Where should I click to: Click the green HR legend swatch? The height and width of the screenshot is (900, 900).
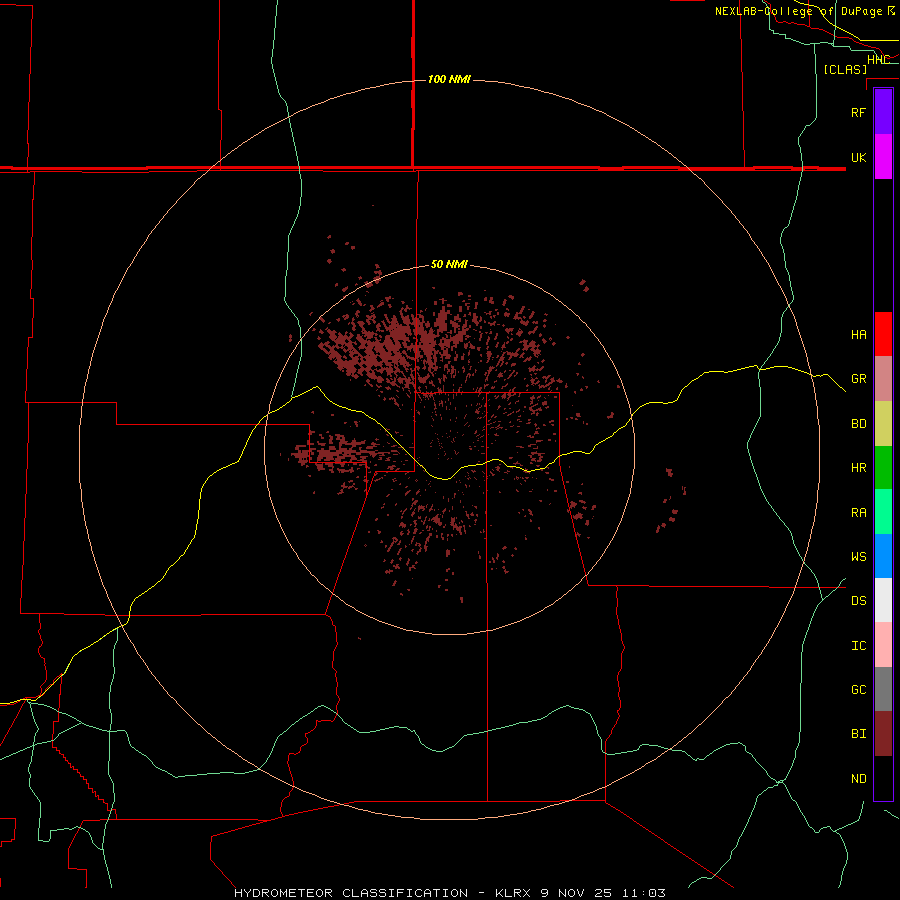point(883,468)
